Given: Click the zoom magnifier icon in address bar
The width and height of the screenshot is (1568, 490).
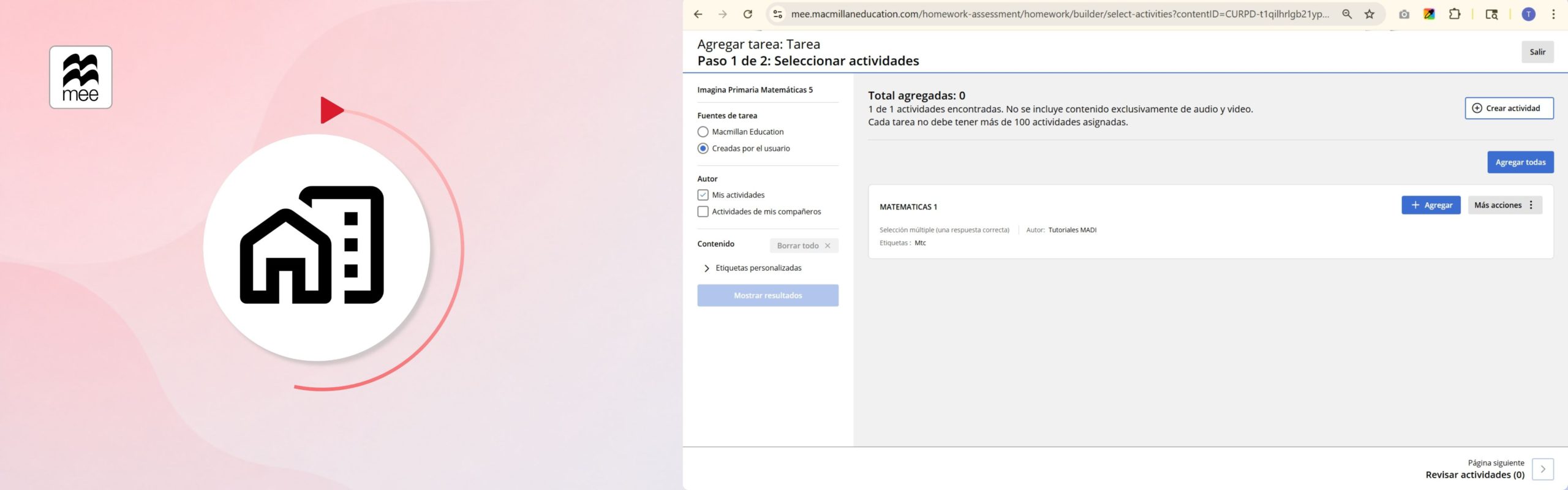Looking at the screenshot, I should 1347,14.
